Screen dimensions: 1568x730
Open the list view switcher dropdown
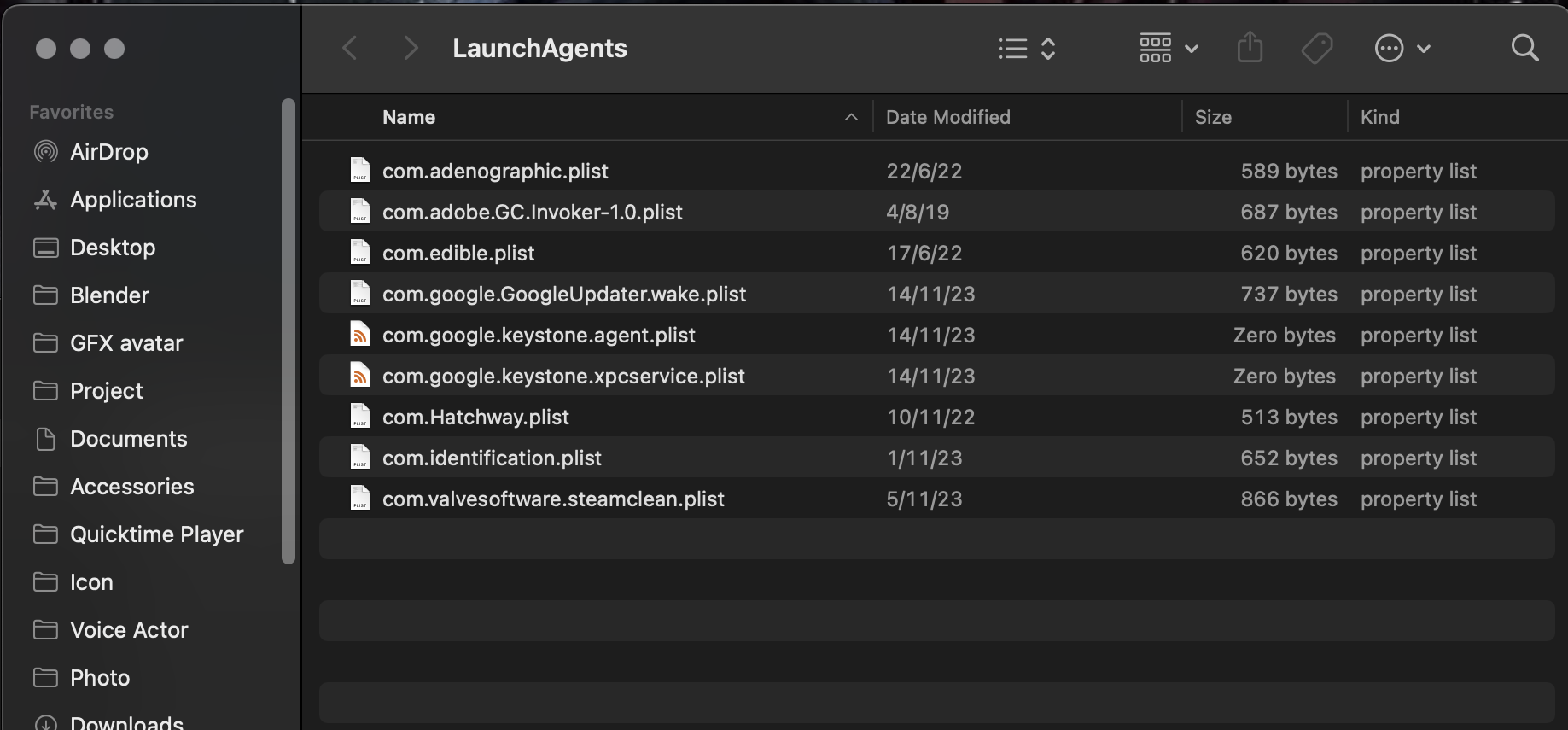[x=1028, y=49]
